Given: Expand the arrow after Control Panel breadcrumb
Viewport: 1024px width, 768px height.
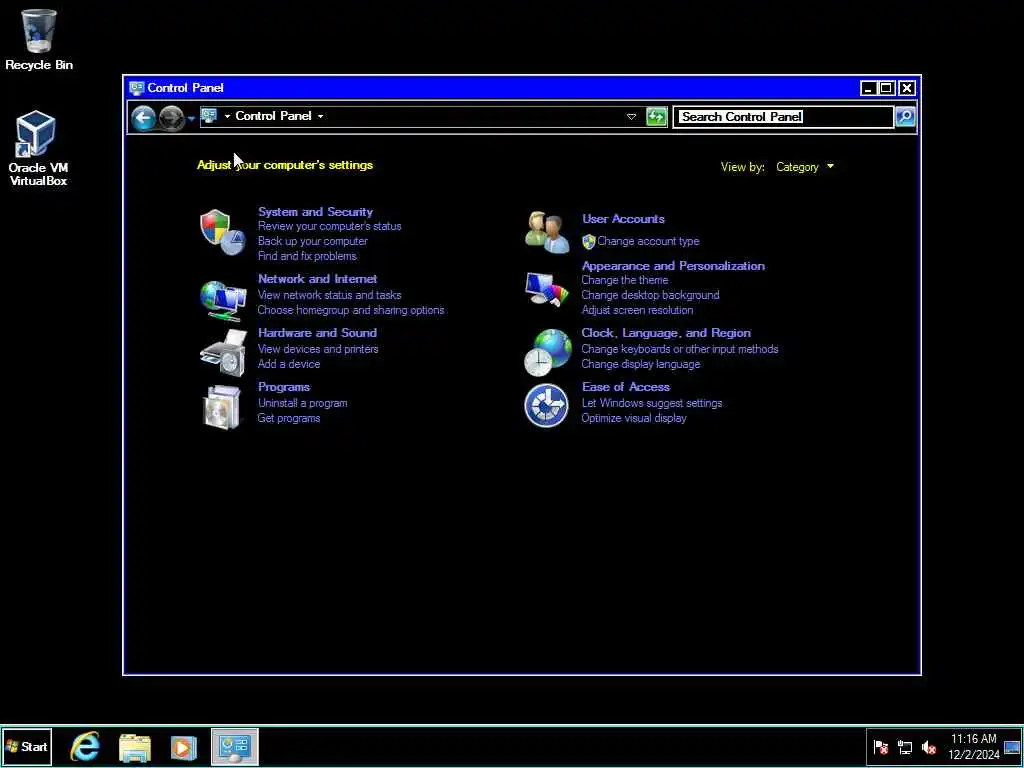Looking at the screenshot, I should (x=320, y=116).
